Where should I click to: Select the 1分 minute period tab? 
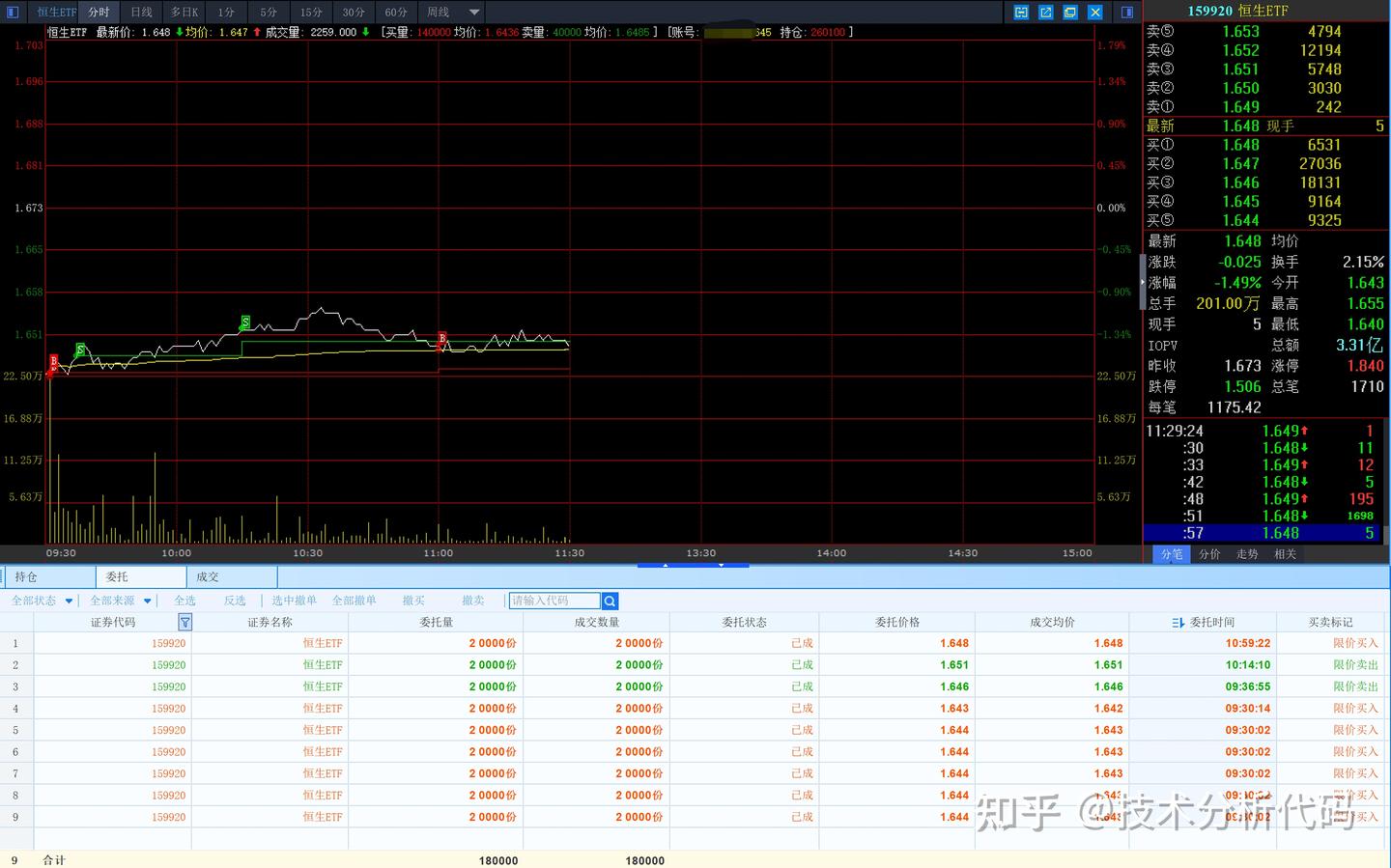pyautogui.click(x=226, y=13)
